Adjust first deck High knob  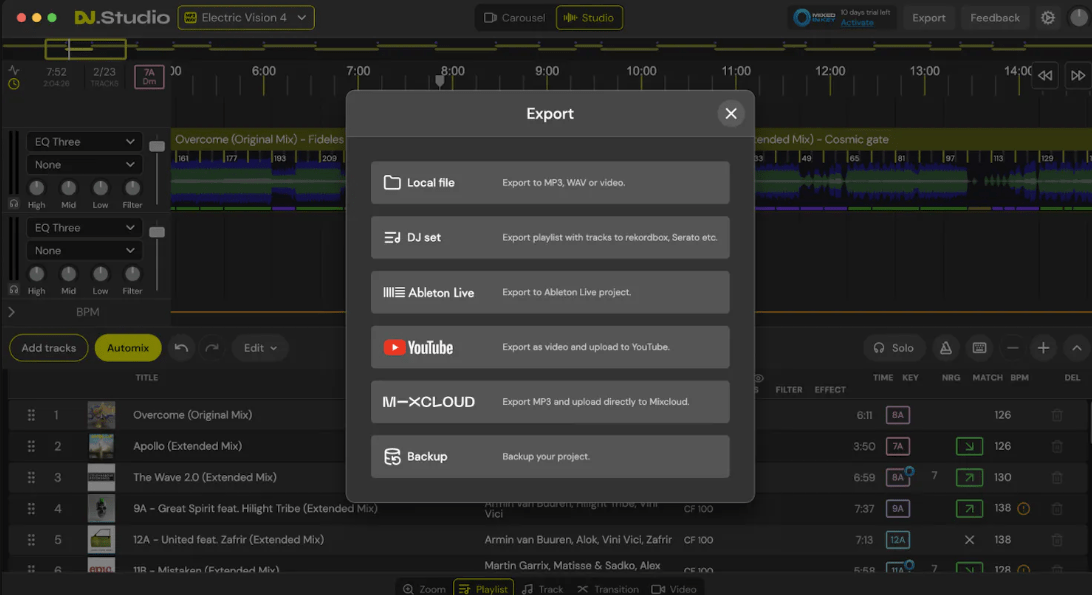click(x=36, y=188)
